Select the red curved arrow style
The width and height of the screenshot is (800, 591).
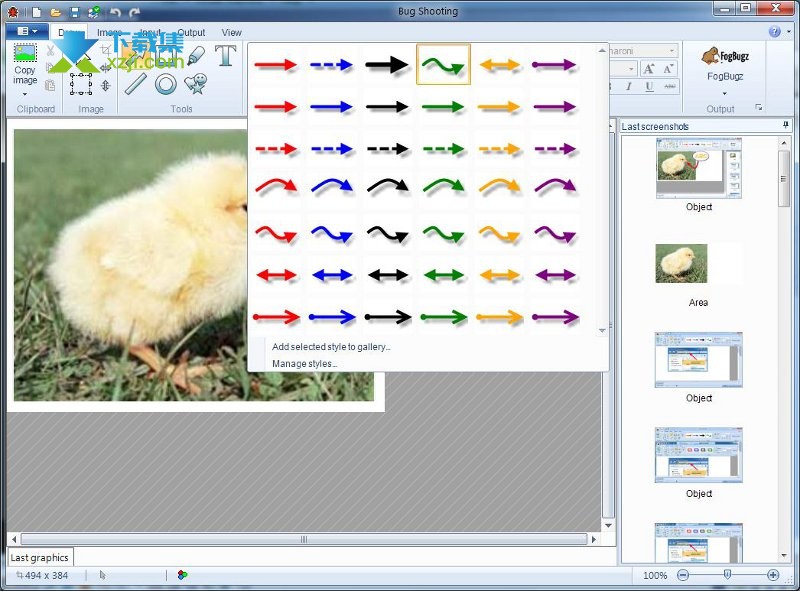tap(276, 186)
